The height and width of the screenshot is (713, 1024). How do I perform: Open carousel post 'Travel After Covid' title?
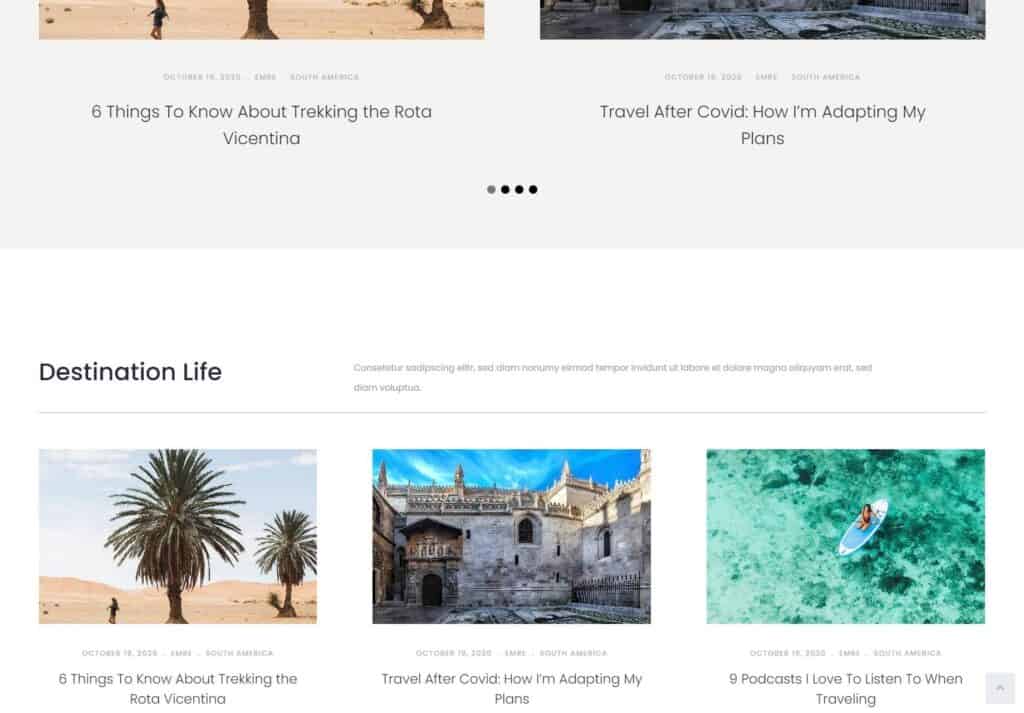point(762,125)
